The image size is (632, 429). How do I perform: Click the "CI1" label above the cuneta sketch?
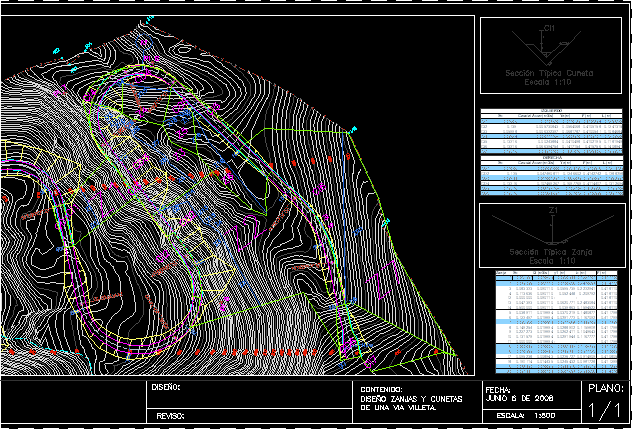(549, 29)
